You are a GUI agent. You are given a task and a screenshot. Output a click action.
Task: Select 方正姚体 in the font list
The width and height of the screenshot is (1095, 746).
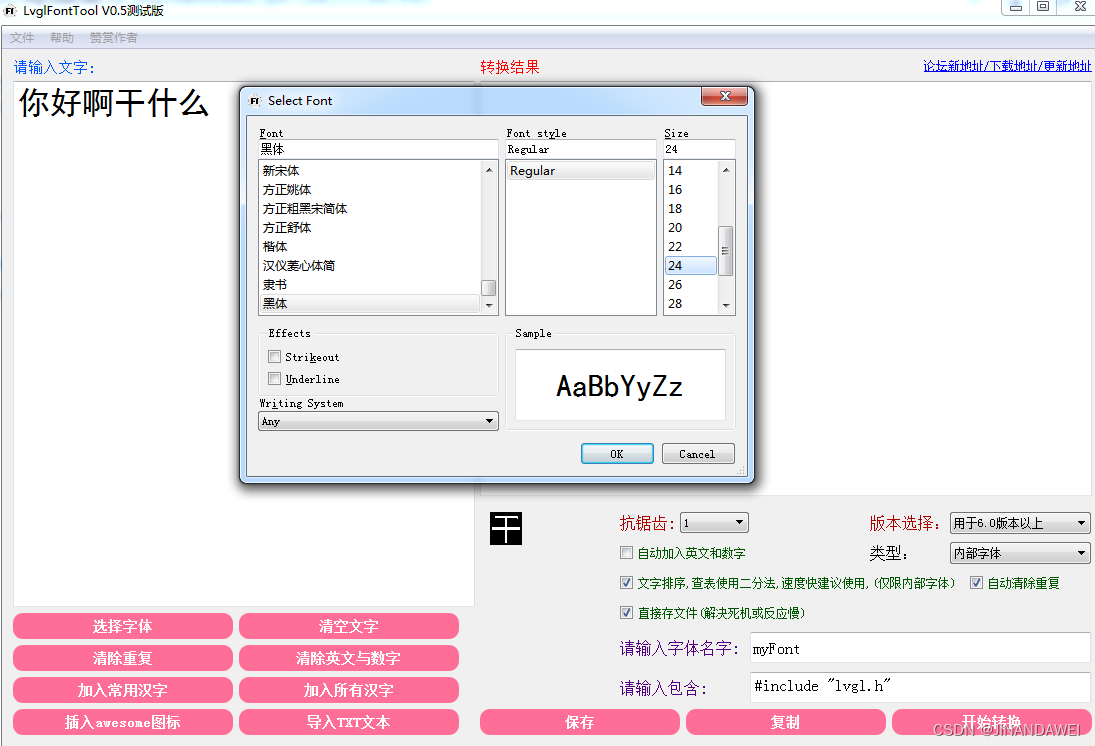pos(369,189)
